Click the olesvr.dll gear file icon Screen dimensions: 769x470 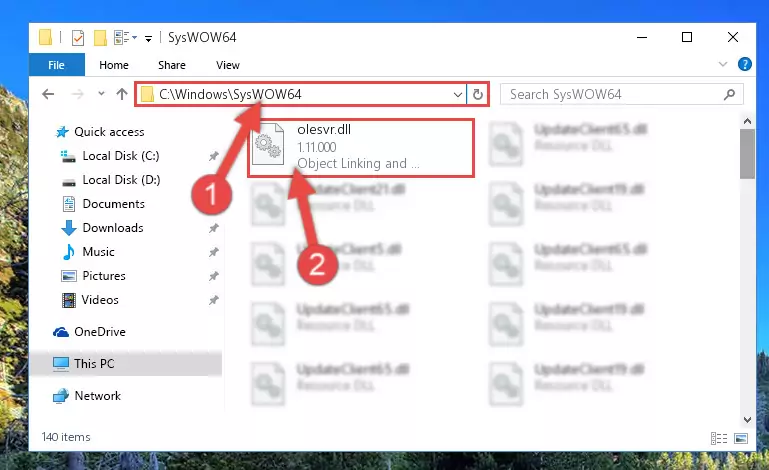coord(268,144)
